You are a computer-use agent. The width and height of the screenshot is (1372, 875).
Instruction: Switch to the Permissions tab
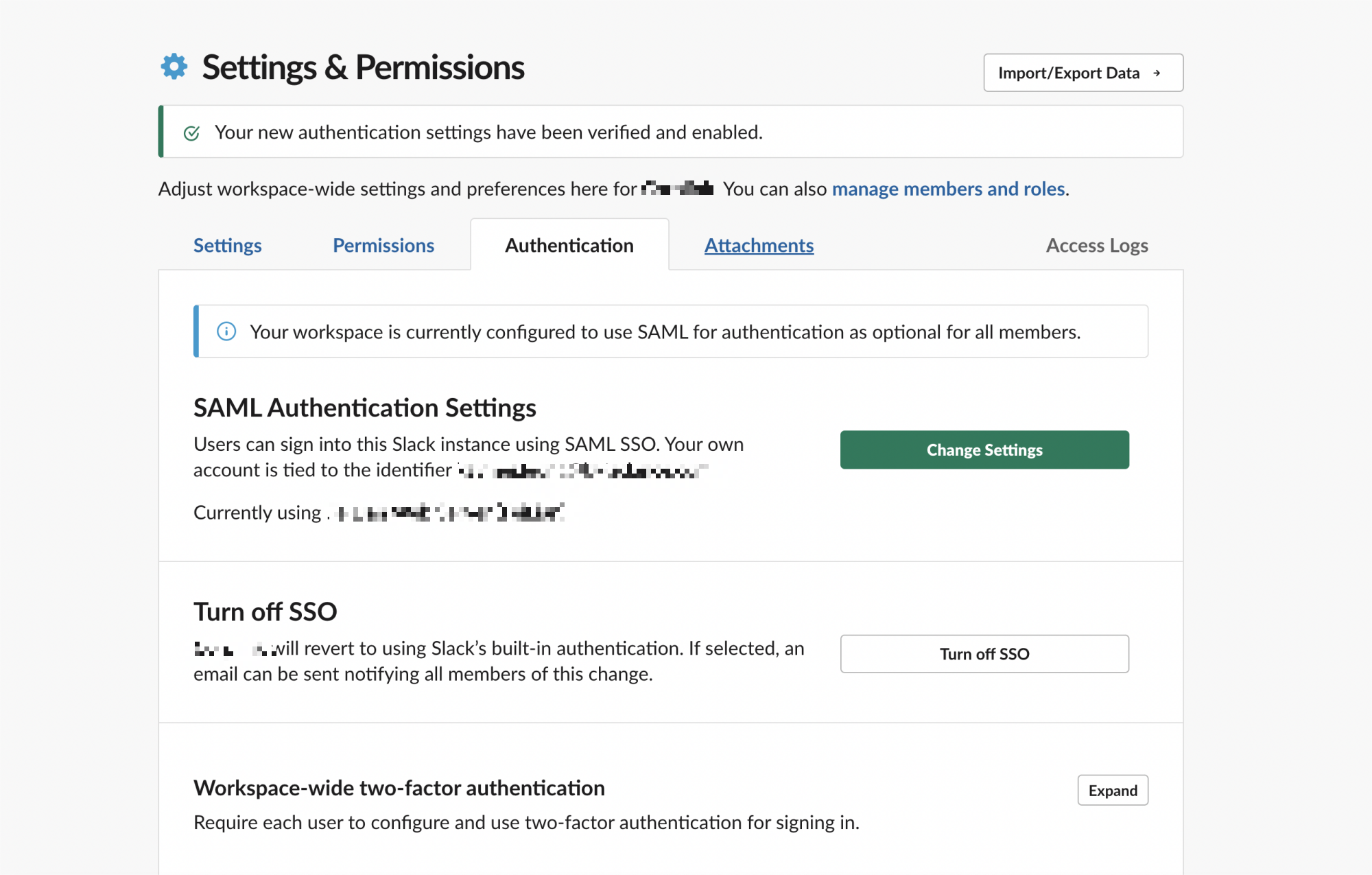(385, 244)
